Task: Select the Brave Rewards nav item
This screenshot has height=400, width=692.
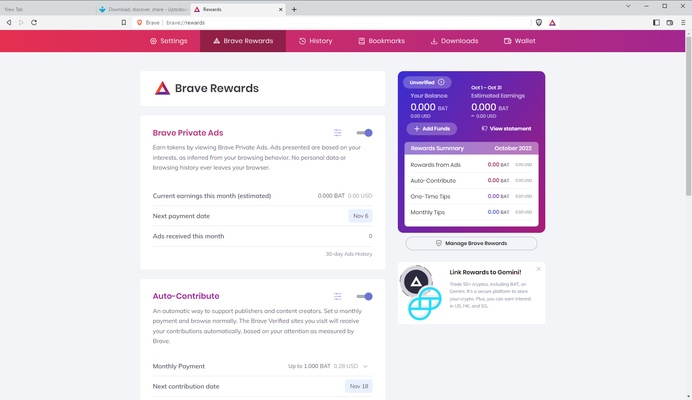Action: [x=243, y=41]
